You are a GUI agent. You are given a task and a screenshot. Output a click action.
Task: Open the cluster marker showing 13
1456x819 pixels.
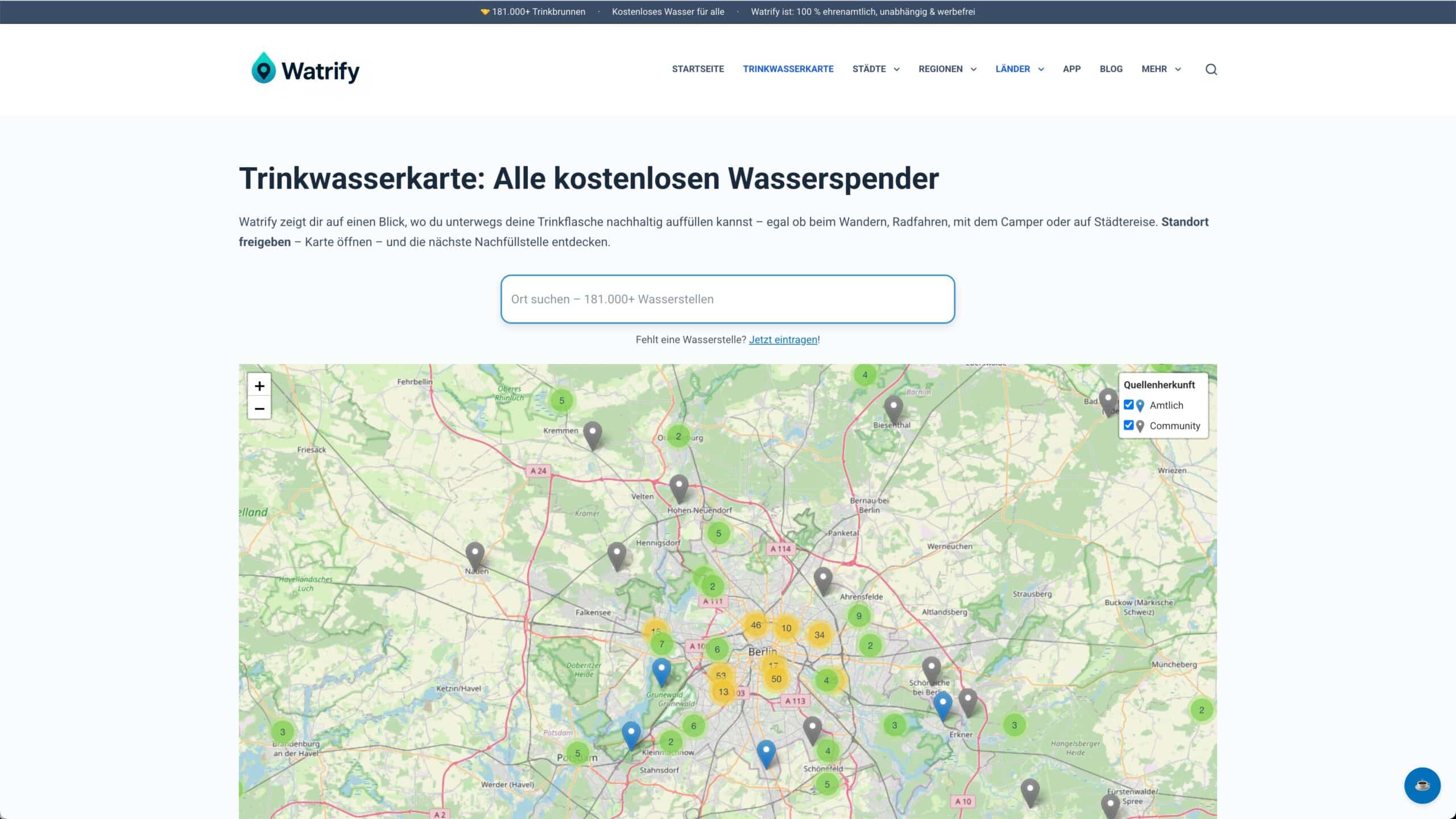(723, 692)
